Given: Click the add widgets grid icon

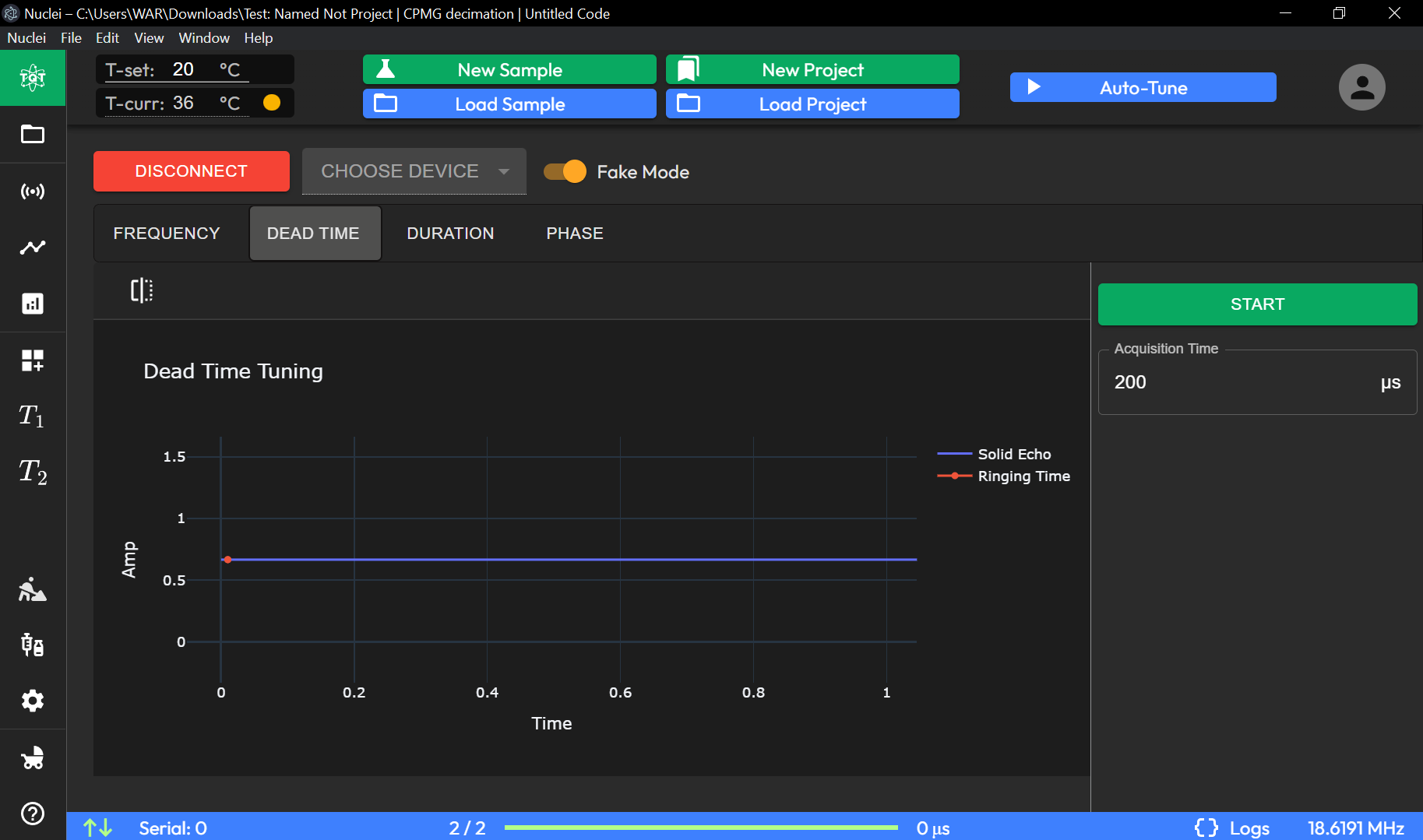Looking at the screenshot, I should pos(33,360).
